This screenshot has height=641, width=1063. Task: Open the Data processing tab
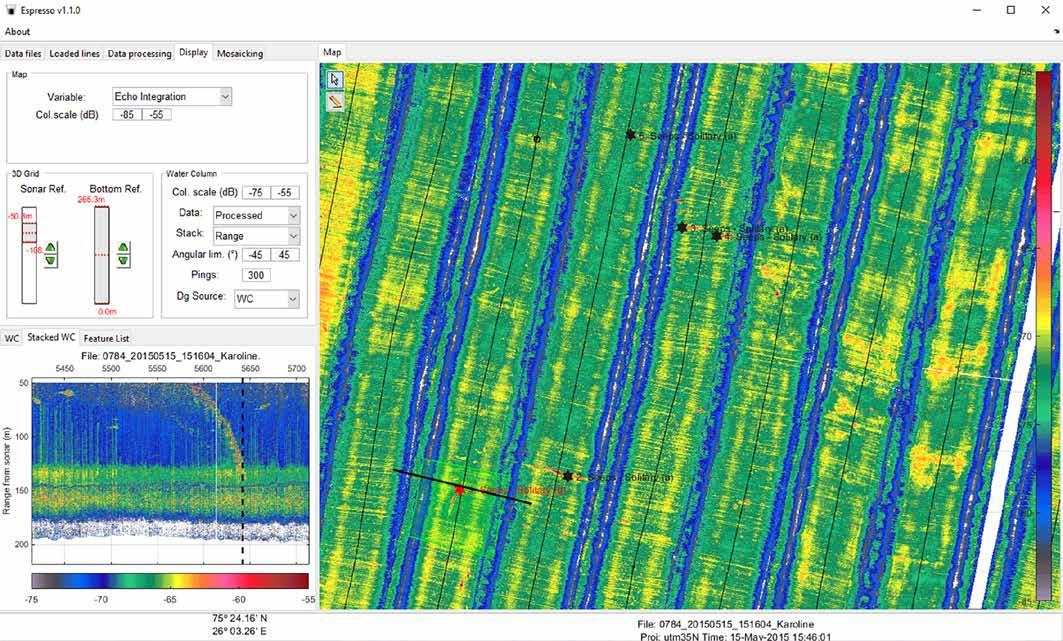[140, 54]
